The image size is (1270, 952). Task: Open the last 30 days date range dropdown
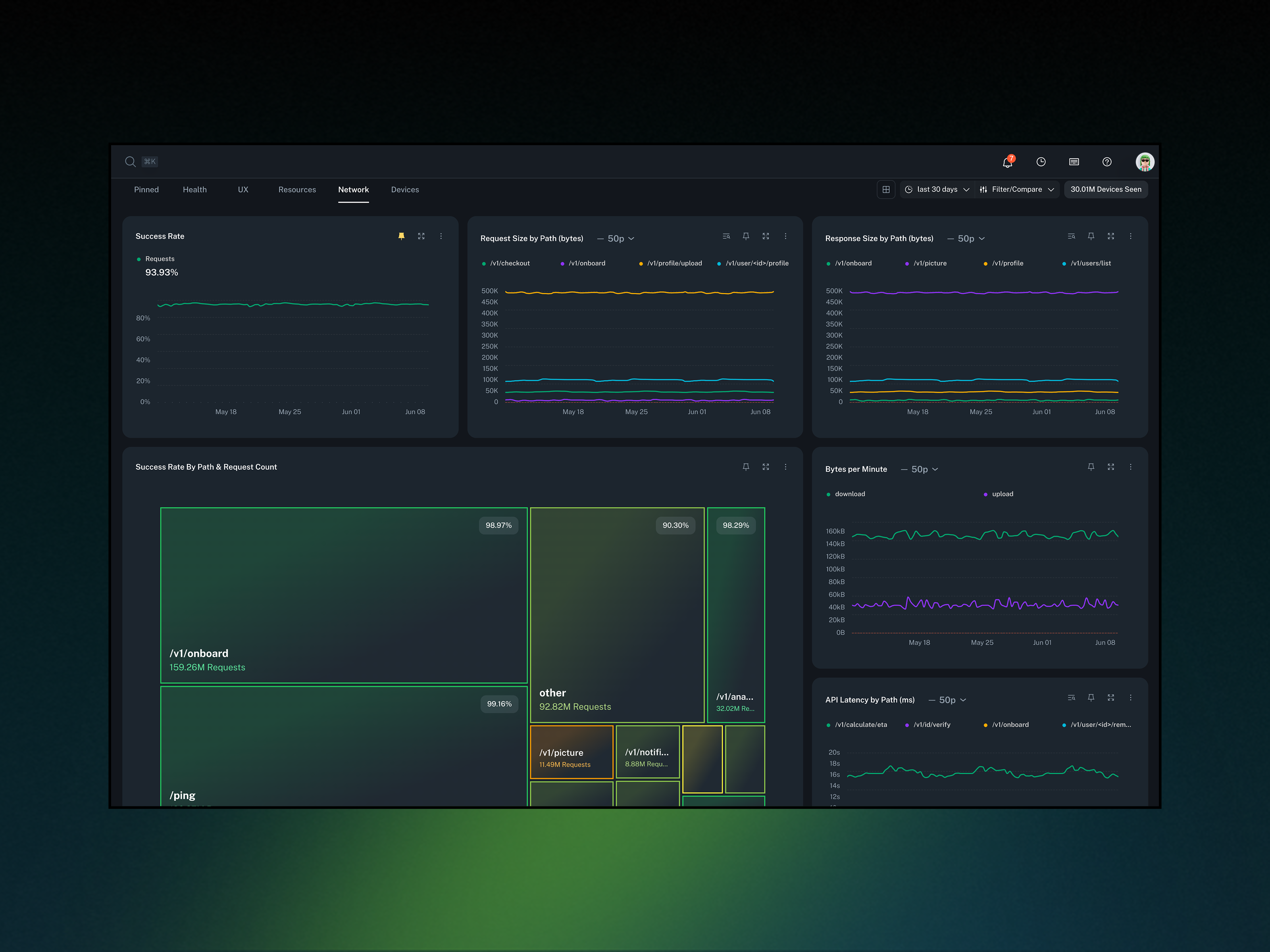pos(937,189)
